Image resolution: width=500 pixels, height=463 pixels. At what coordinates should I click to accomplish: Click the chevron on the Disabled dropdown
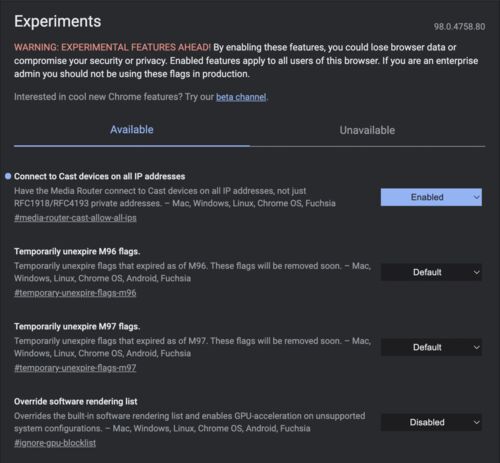[x=476, y=422]
